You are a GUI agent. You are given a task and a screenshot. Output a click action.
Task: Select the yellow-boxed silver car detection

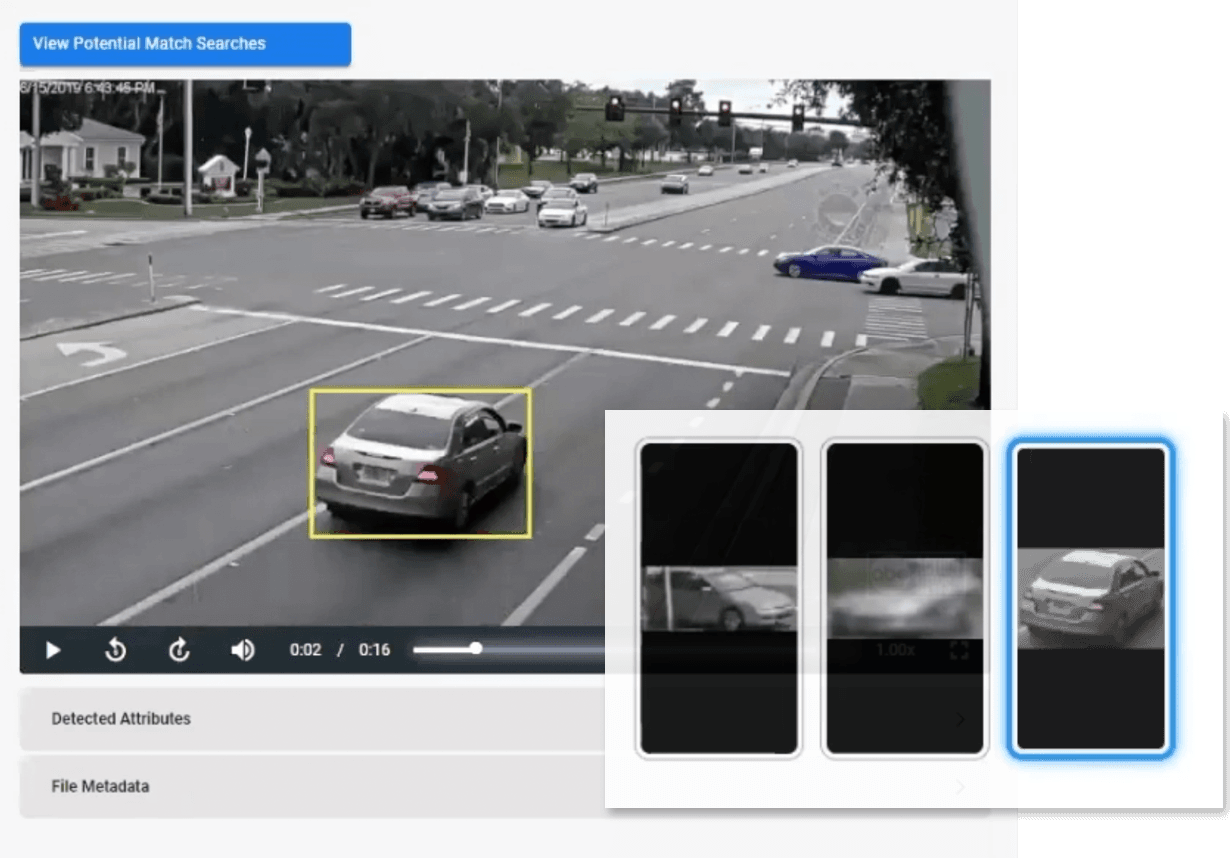click(x=420, y=463)
